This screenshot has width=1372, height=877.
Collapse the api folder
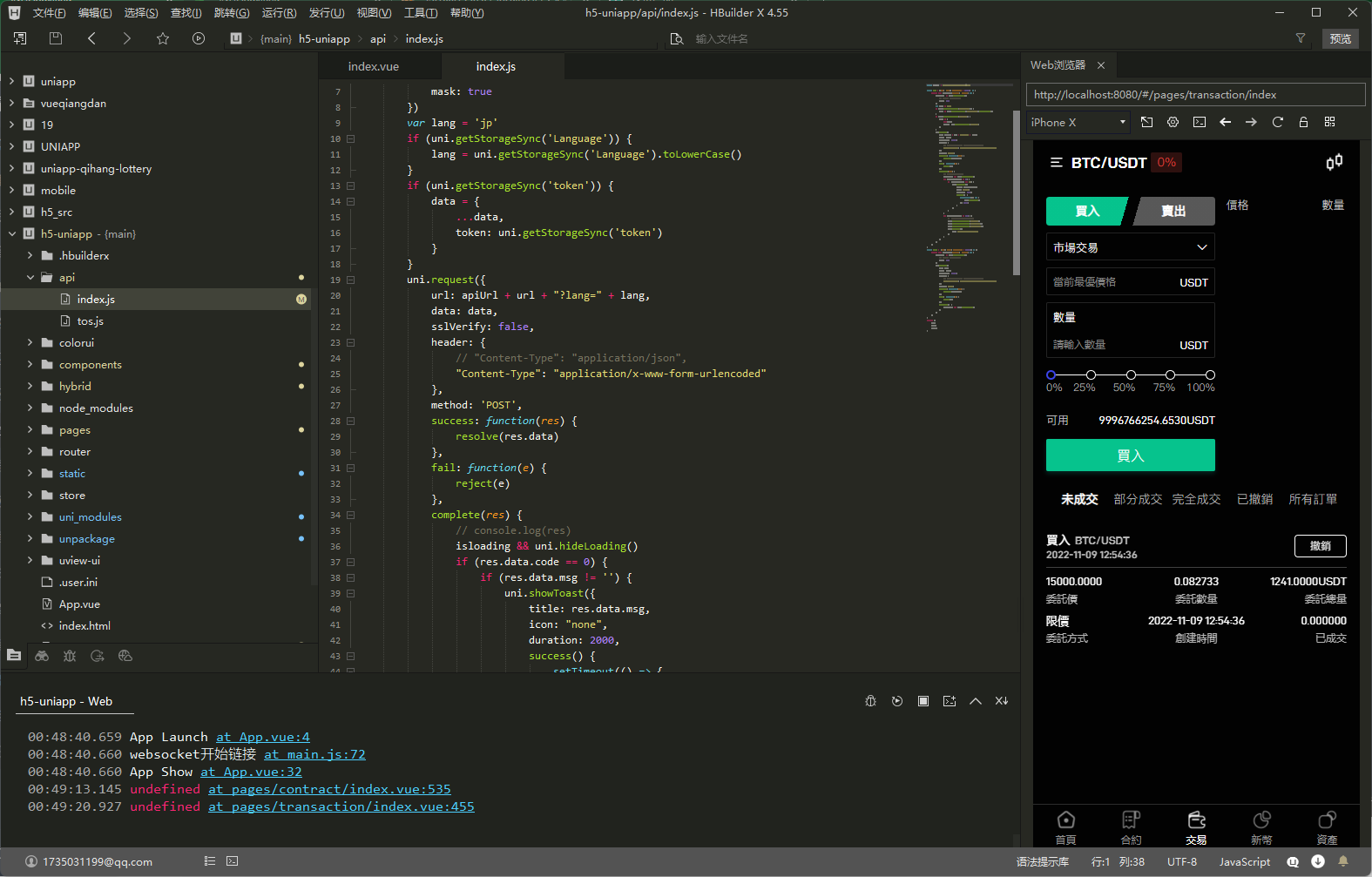30,277
